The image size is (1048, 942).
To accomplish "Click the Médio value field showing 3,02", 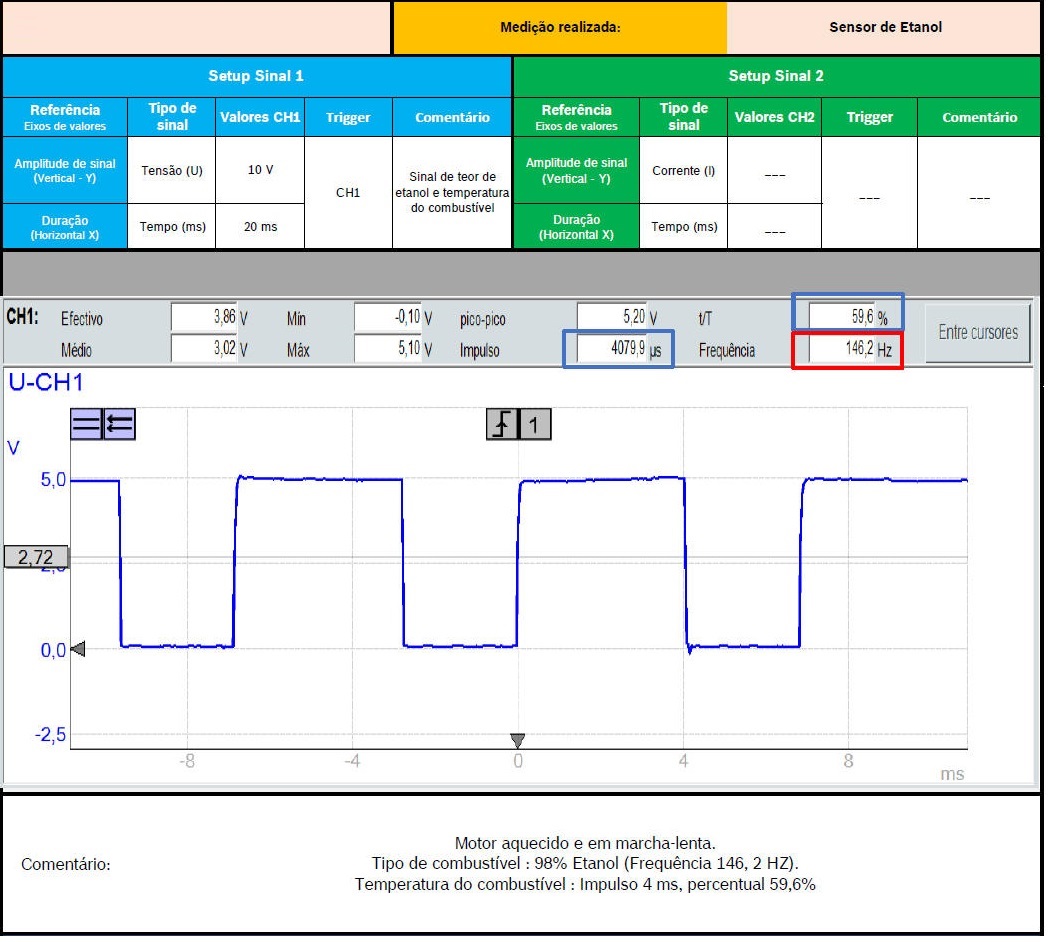I will tap(204, 351).
